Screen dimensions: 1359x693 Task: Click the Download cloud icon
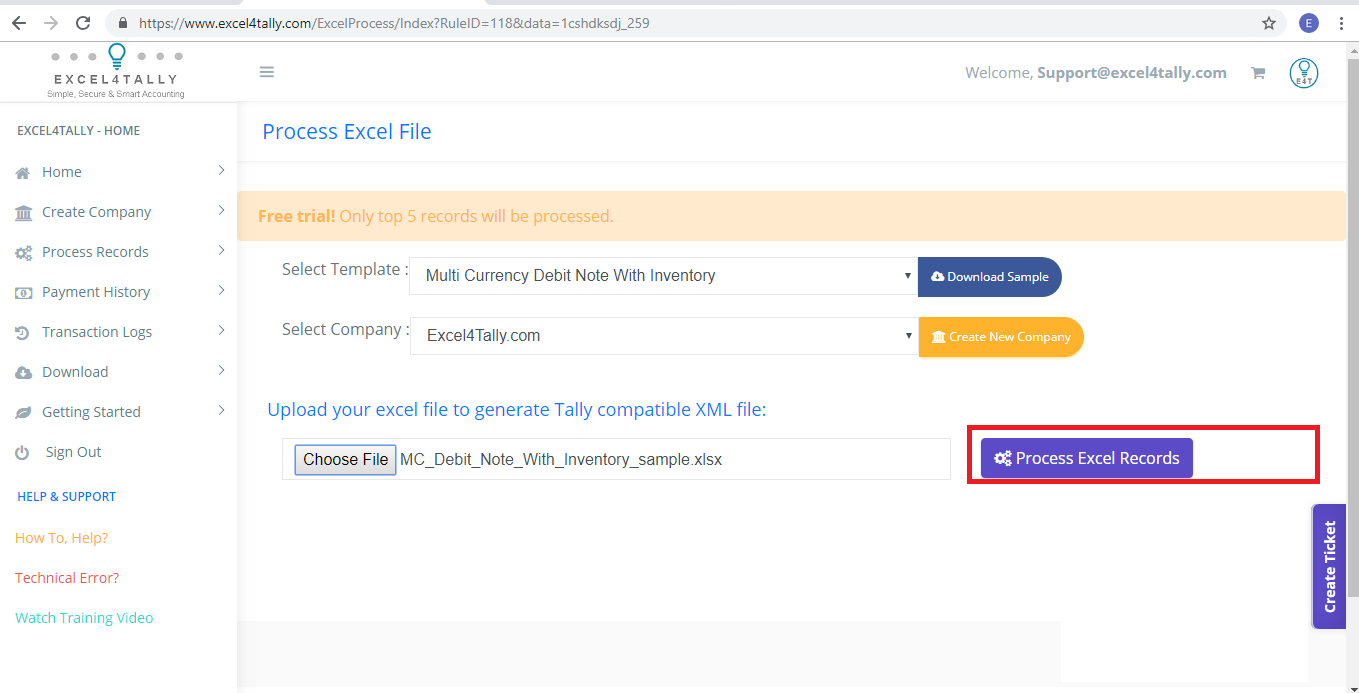point(23,373)
